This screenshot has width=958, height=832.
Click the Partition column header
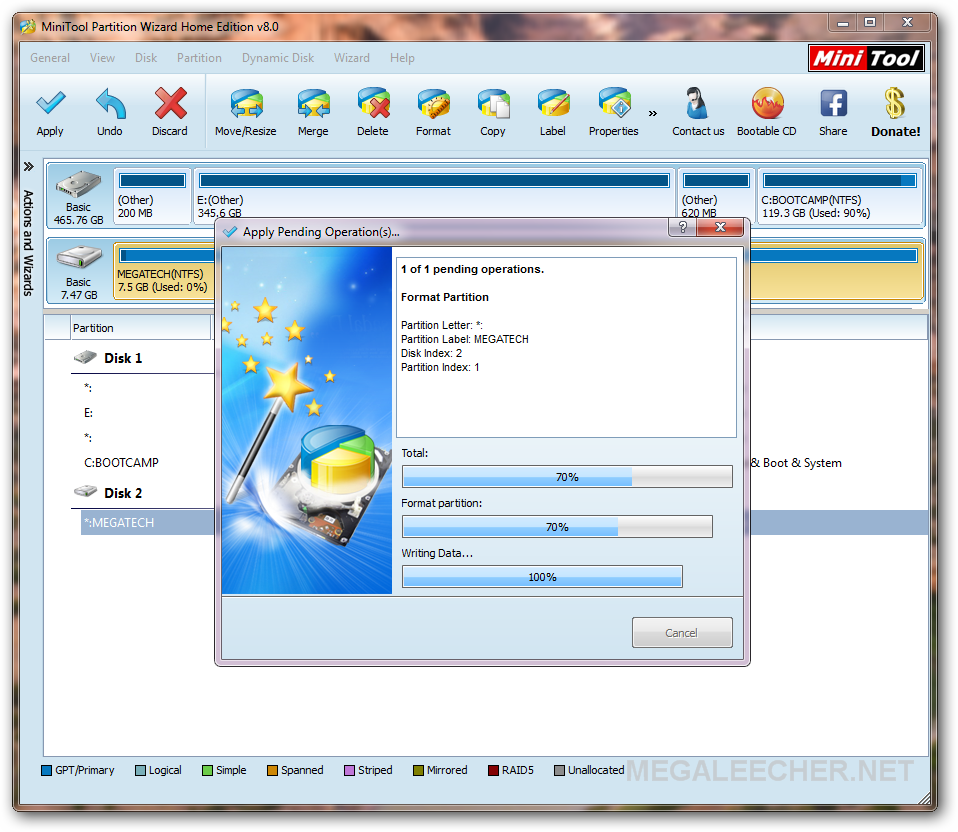pos(141,328)
